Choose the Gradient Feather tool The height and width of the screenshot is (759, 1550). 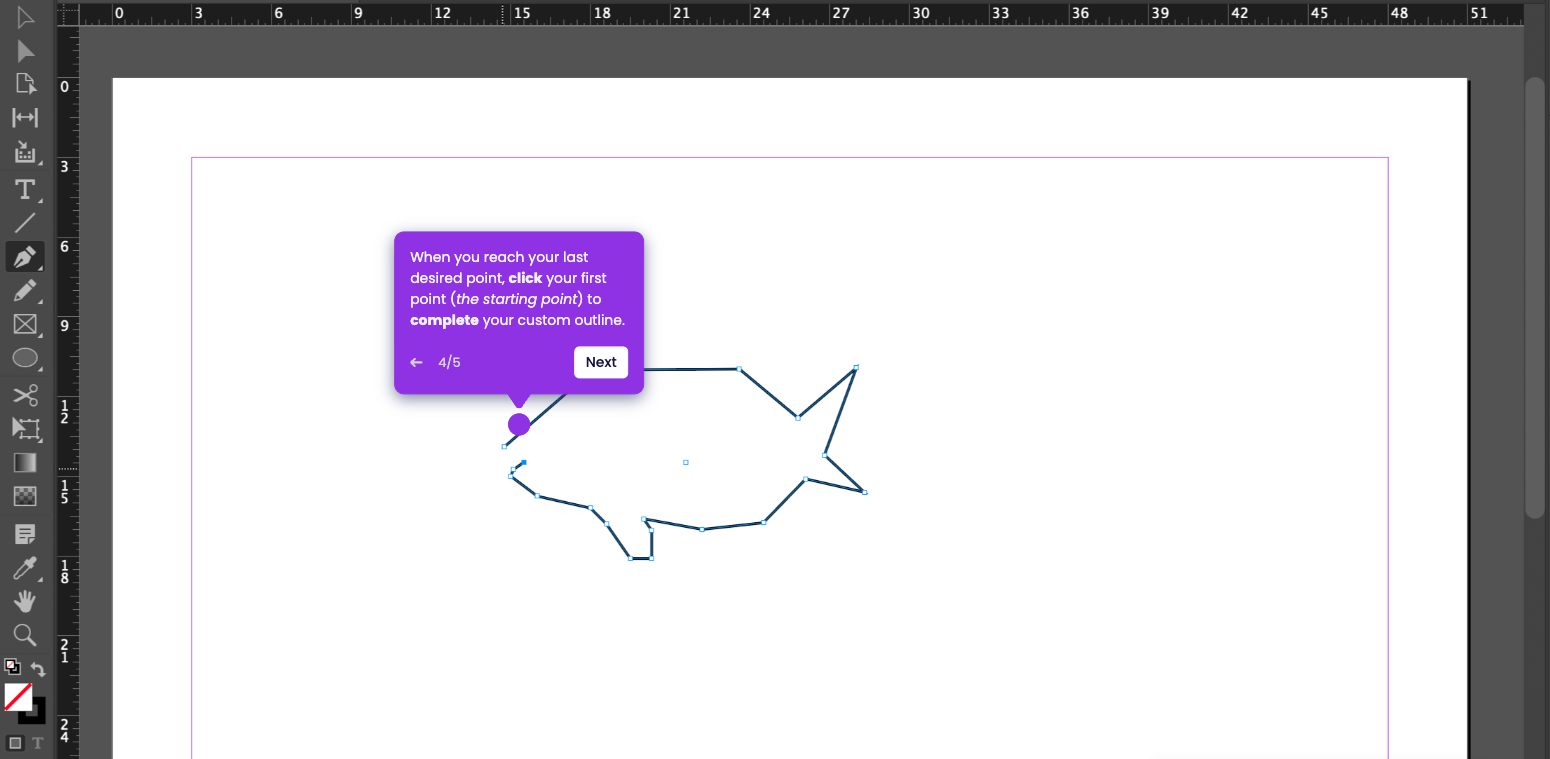(25, 496)
